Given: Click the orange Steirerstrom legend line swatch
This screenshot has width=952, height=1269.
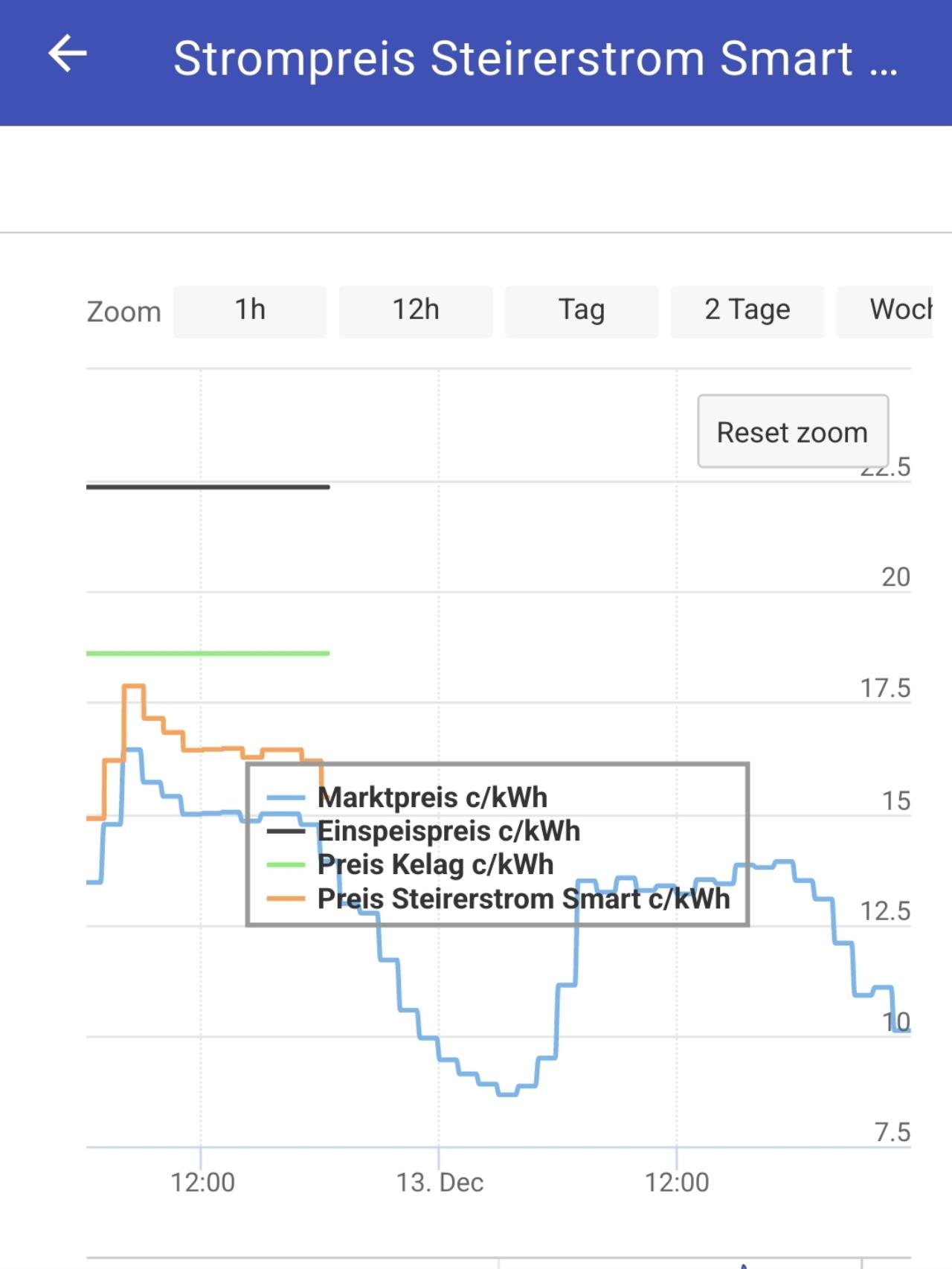Looking at the screenshot, I should pos(286,899).
